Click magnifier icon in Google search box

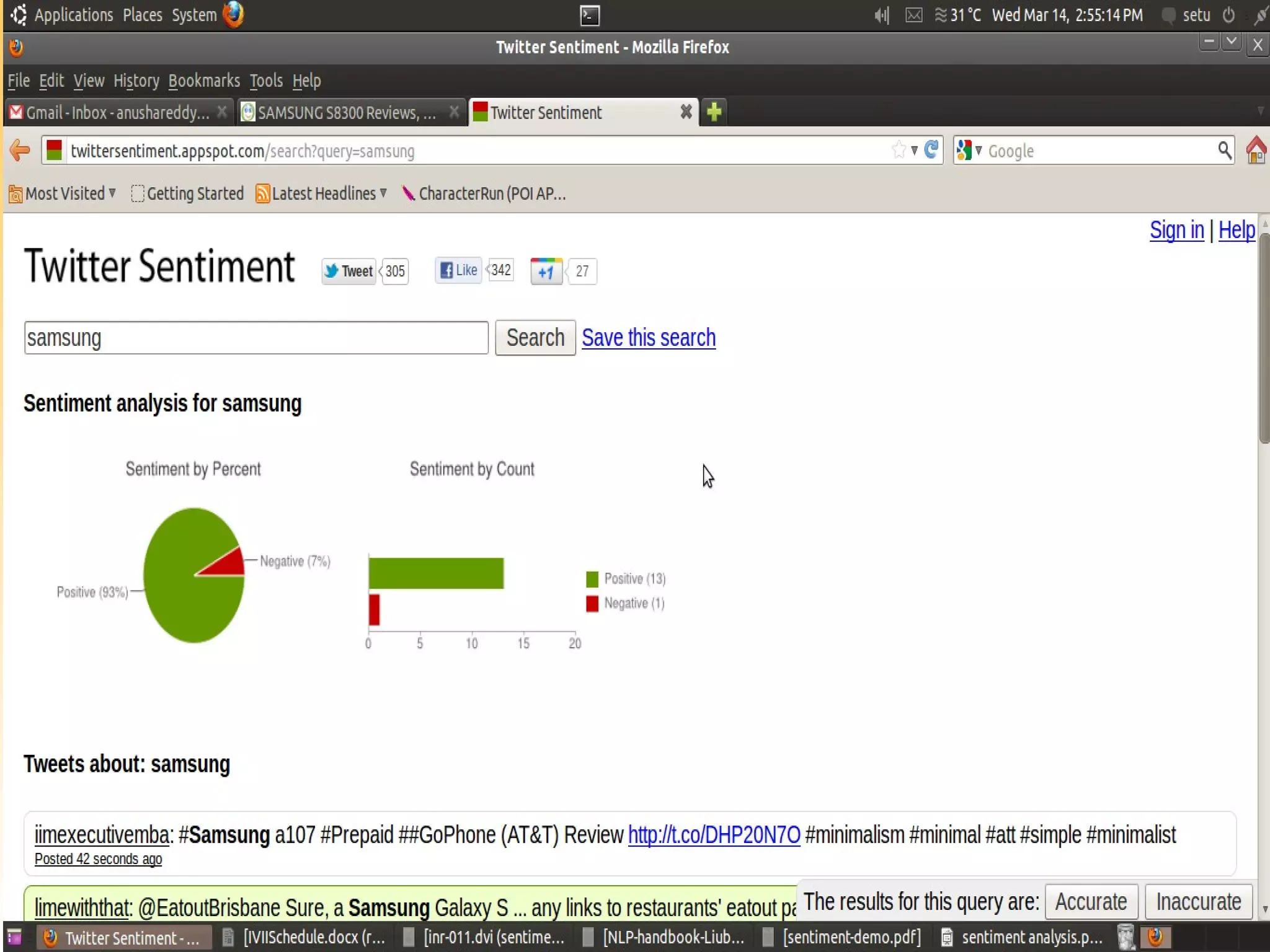1224,150
